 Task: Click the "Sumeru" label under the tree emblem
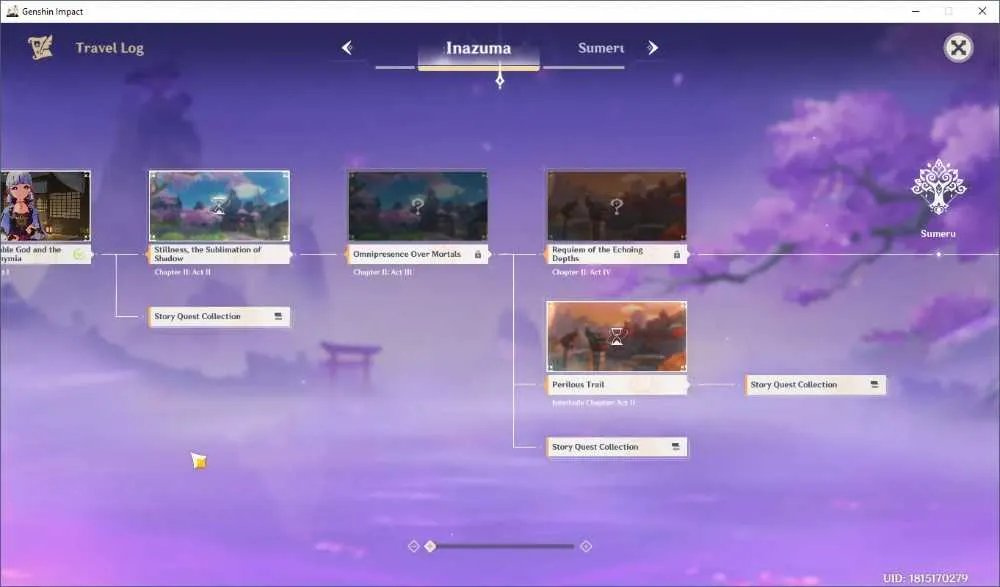pos(938,234)
